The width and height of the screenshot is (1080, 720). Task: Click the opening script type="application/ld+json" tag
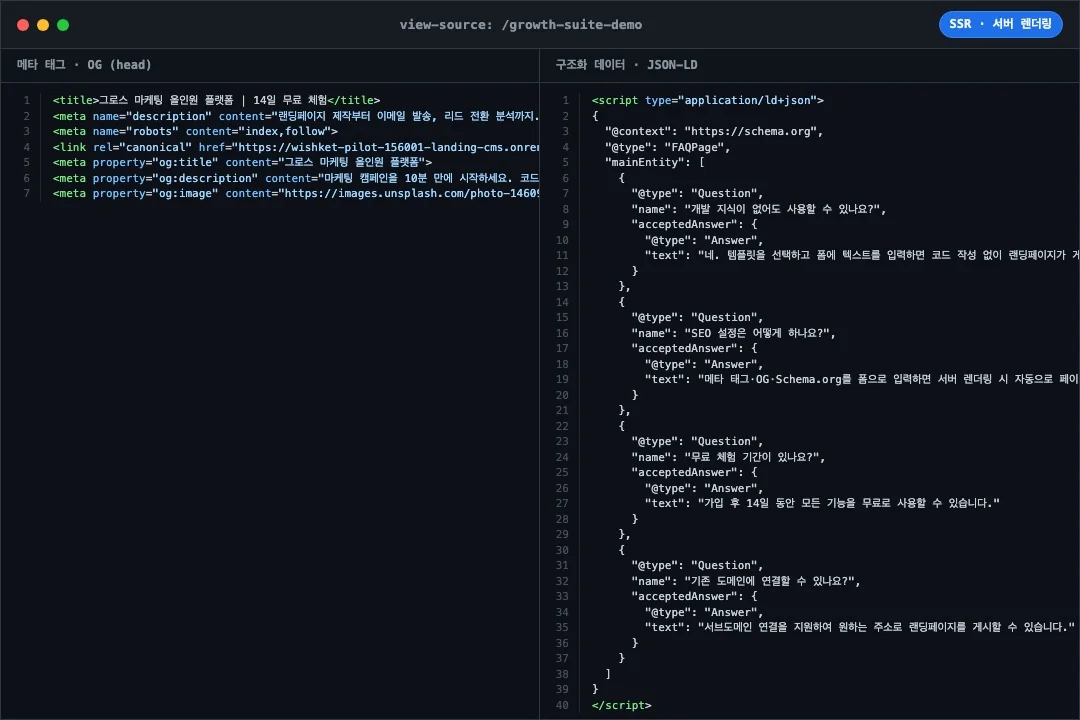coord(707,100)
